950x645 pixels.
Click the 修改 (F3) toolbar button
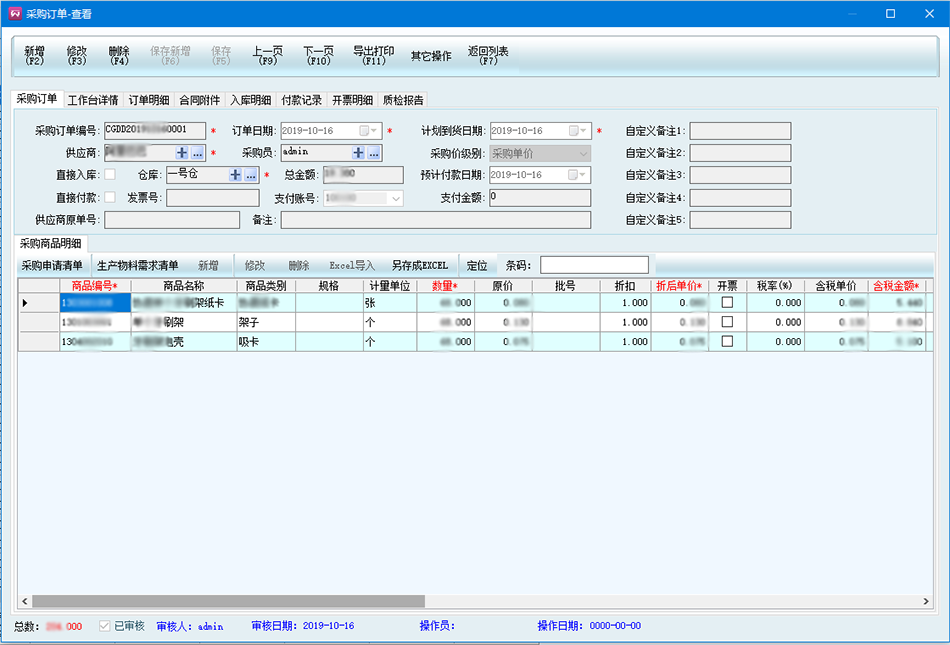77,56
